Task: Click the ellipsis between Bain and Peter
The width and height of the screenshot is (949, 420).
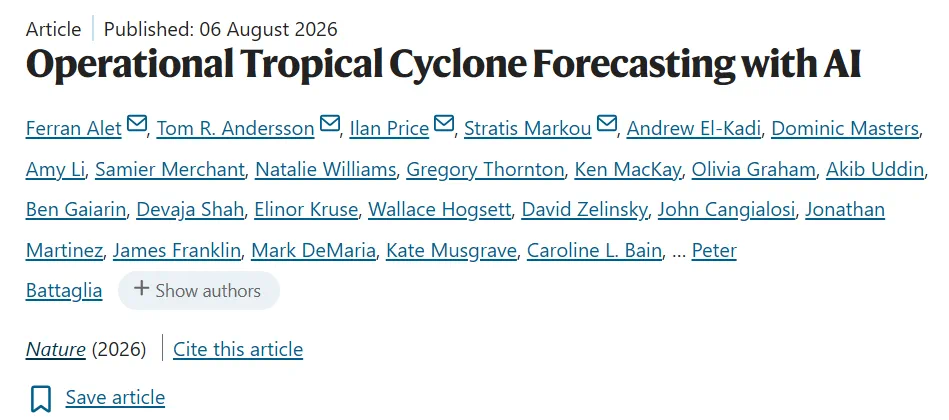Action: [x=679, y=253]
